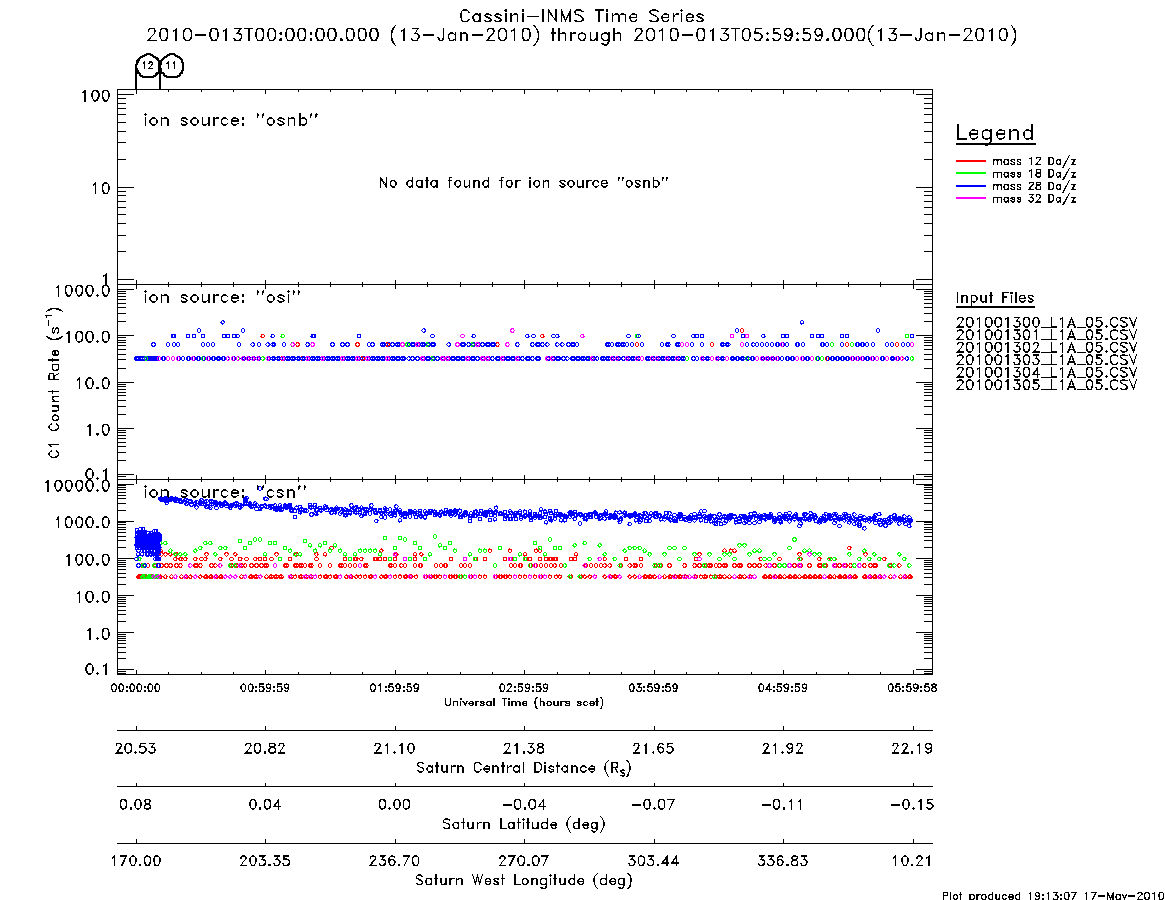Click the red mass 12 Da/z legend line
Image resolution: width=1165 pixels, height=900 pixels.
[970, 161]
